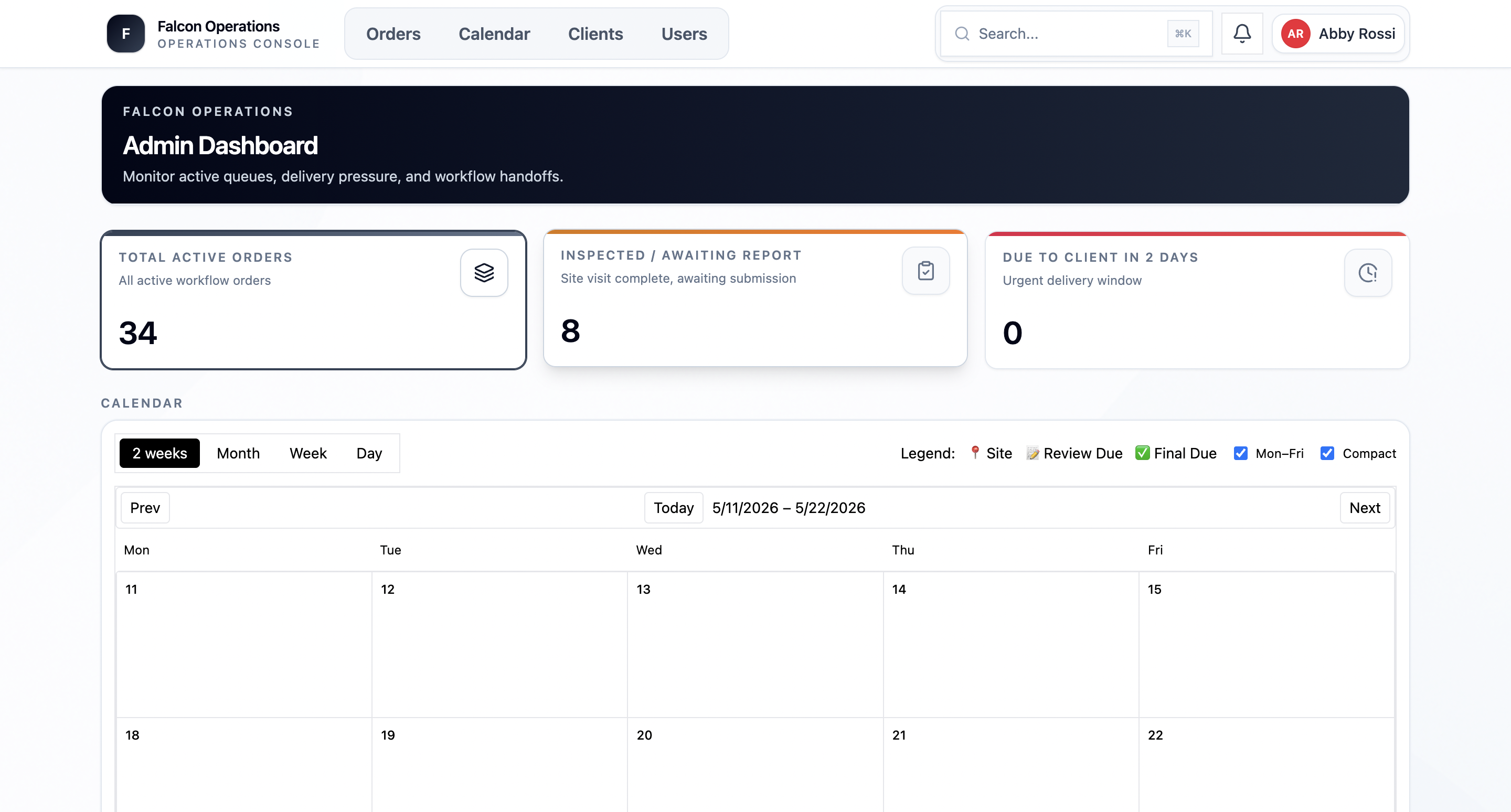Click the 8 awaiting report count
Image resolution: width=1511 pixels, height=812 pixels.
[570, 330]
